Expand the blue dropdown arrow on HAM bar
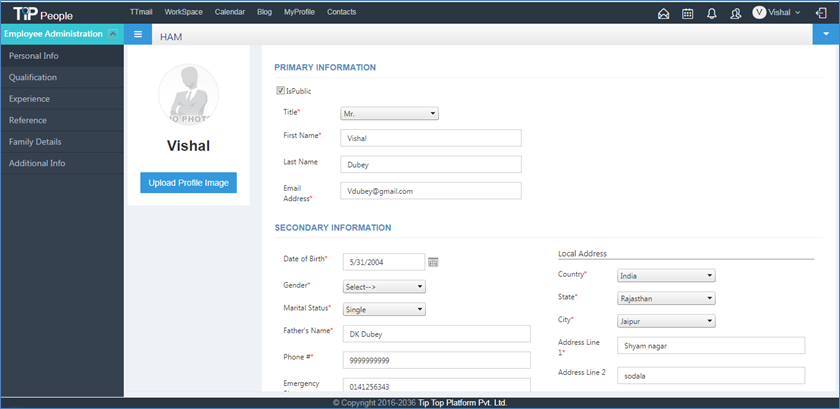This screenshot has width=840, height=409. [x=826, y=34]
